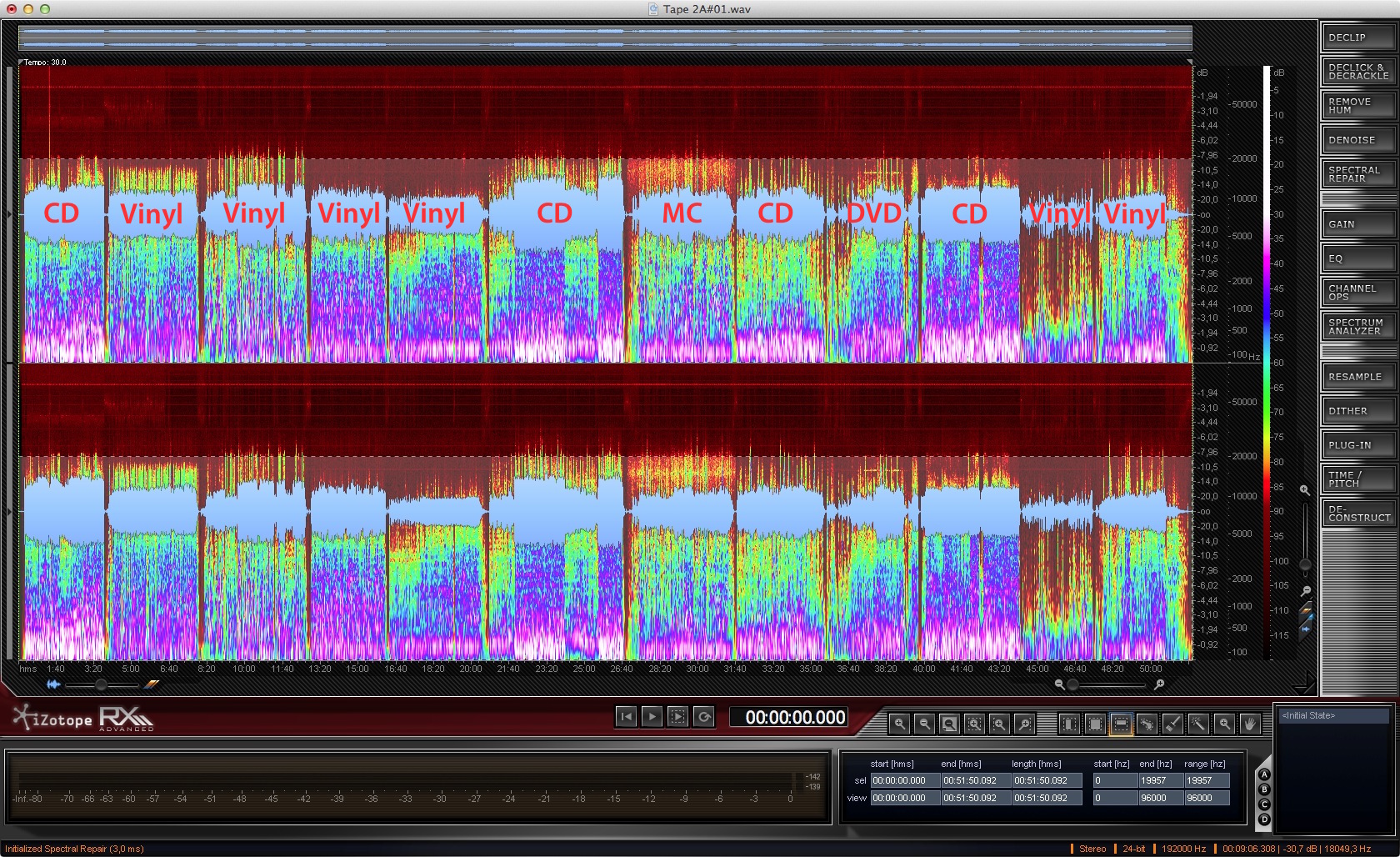Click zoom-out icon below vertical zoom slider
1400x857 pixels.
(x=1305, y=590)
